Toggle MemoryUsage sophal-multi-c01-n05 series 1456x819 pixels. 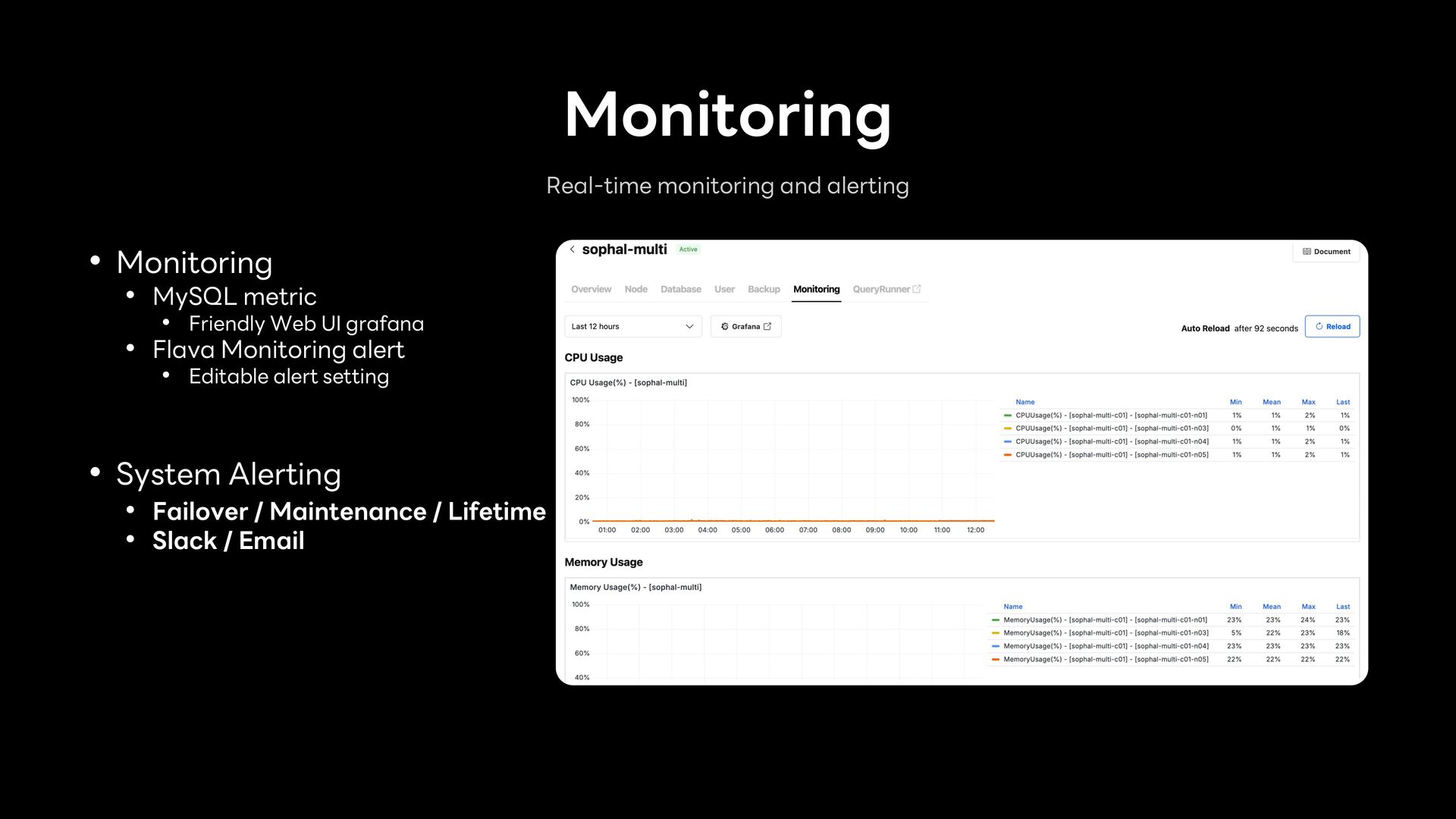(1106, 660)
